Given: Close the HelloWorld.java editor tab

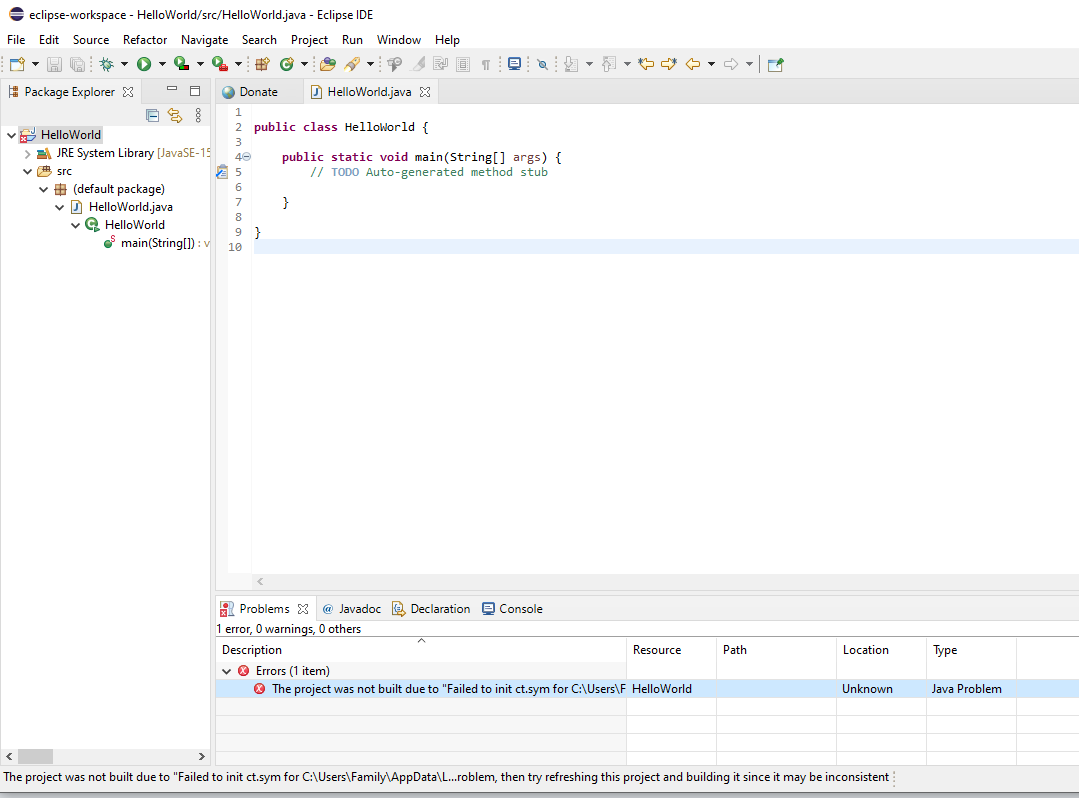Looking at the screenshot, I should (424, 92).
